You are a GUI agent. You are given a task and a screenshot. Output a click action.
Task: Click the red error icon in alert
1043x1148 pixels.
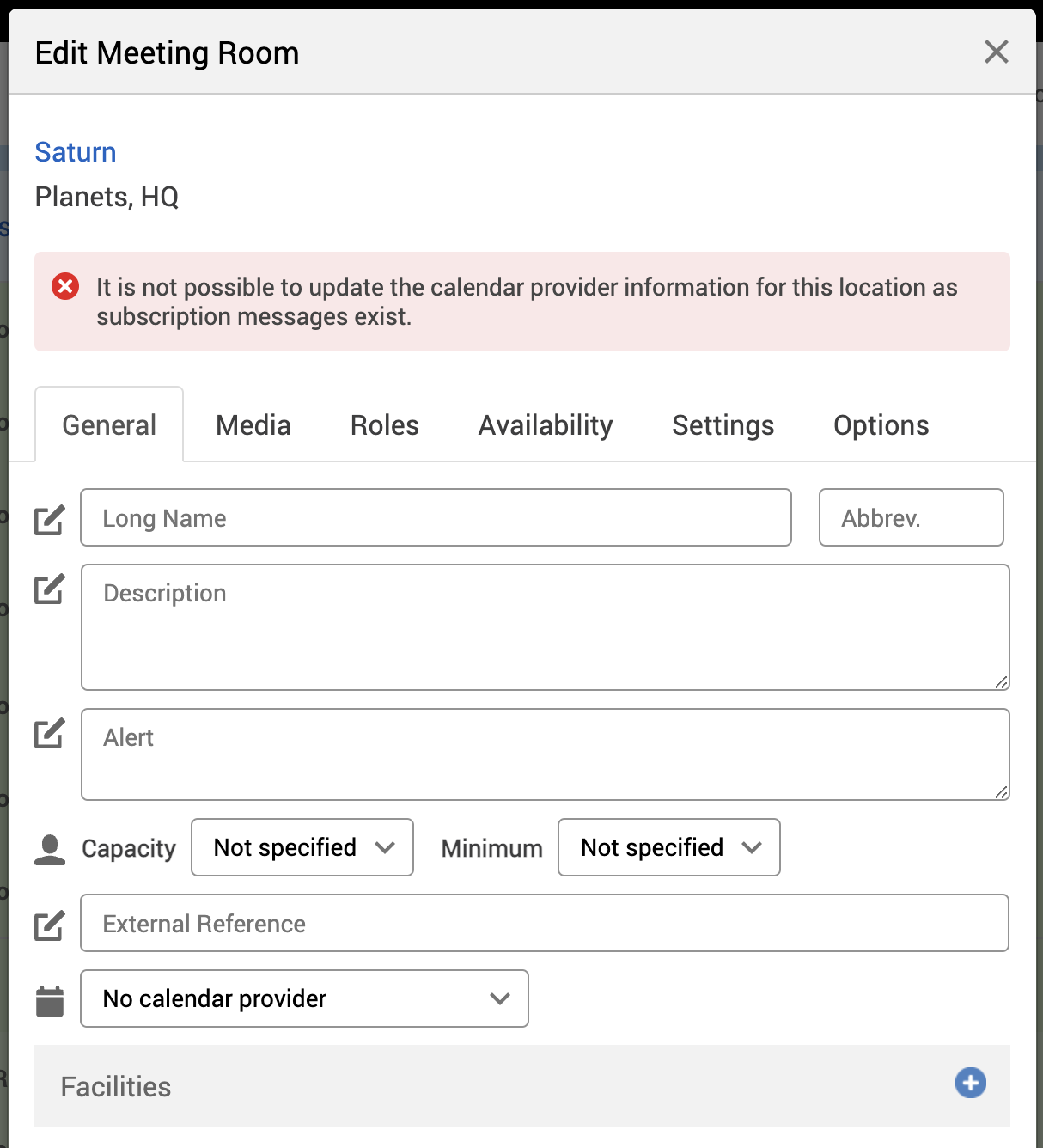pos(65,286)
